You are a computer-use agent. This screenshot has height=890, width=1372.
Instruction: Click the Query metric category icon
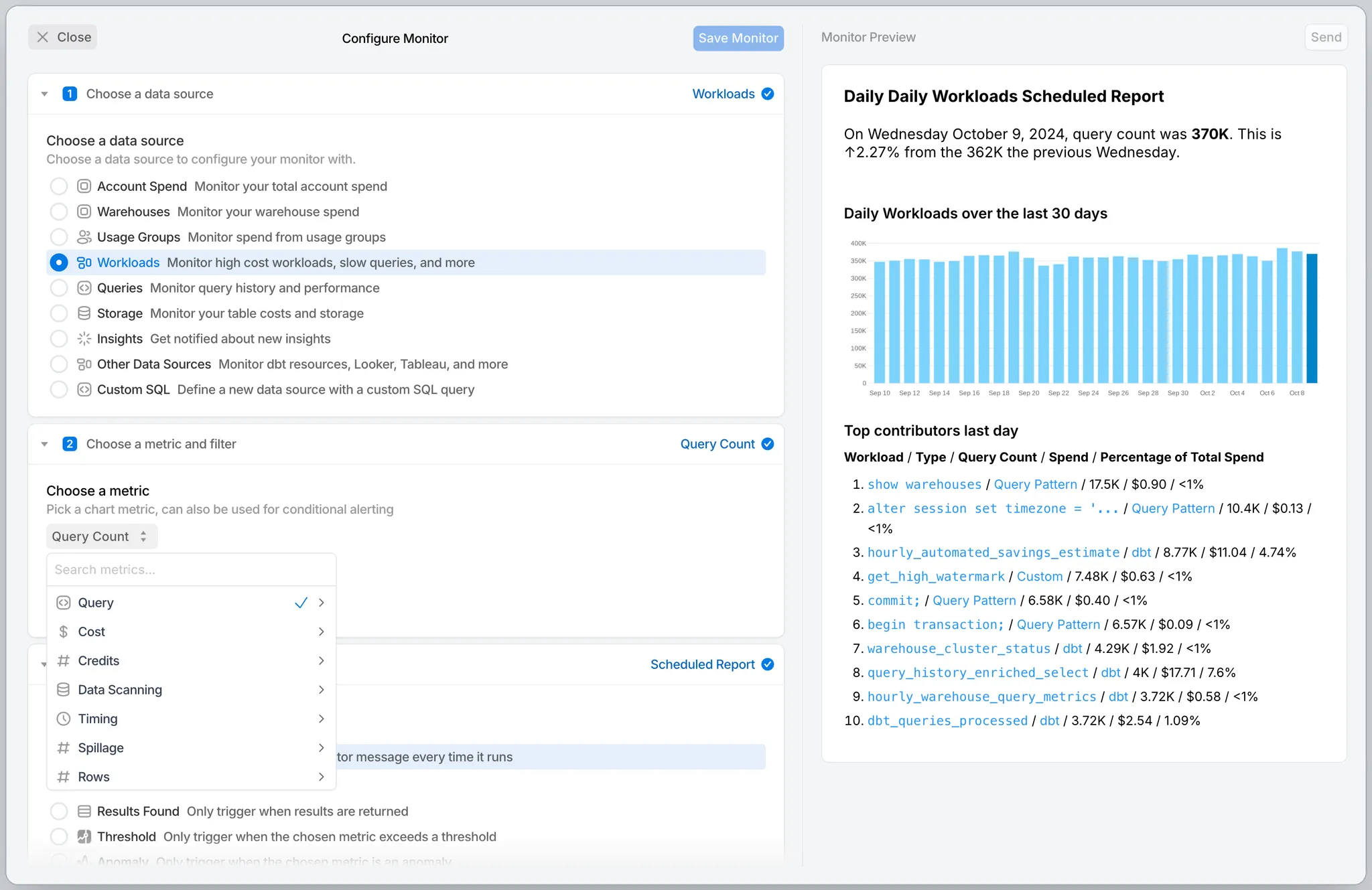[x=64, y=603]
